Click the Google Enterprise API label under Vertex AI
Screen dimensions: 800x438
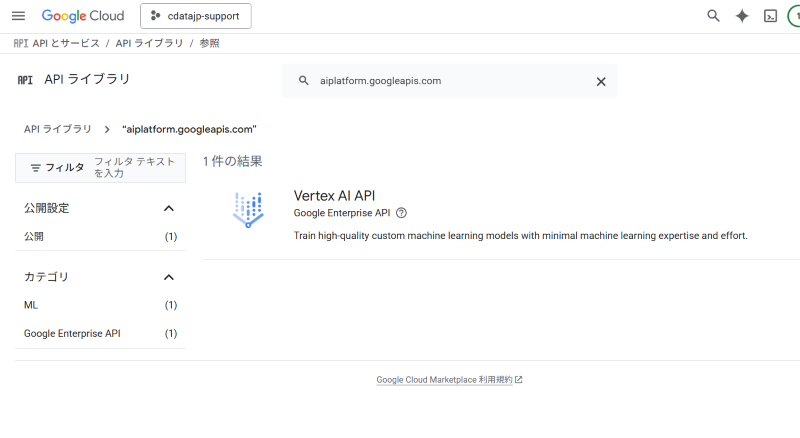(x=342, y=213)
